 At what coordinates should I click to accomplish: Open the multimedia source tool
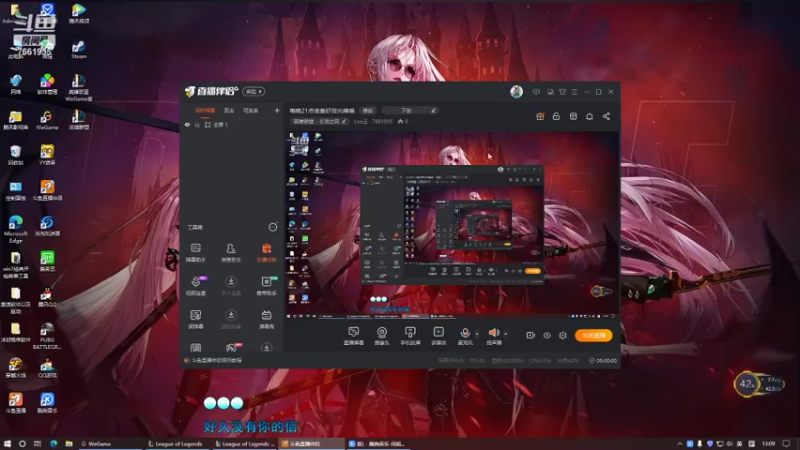click(x=438, y=336)
